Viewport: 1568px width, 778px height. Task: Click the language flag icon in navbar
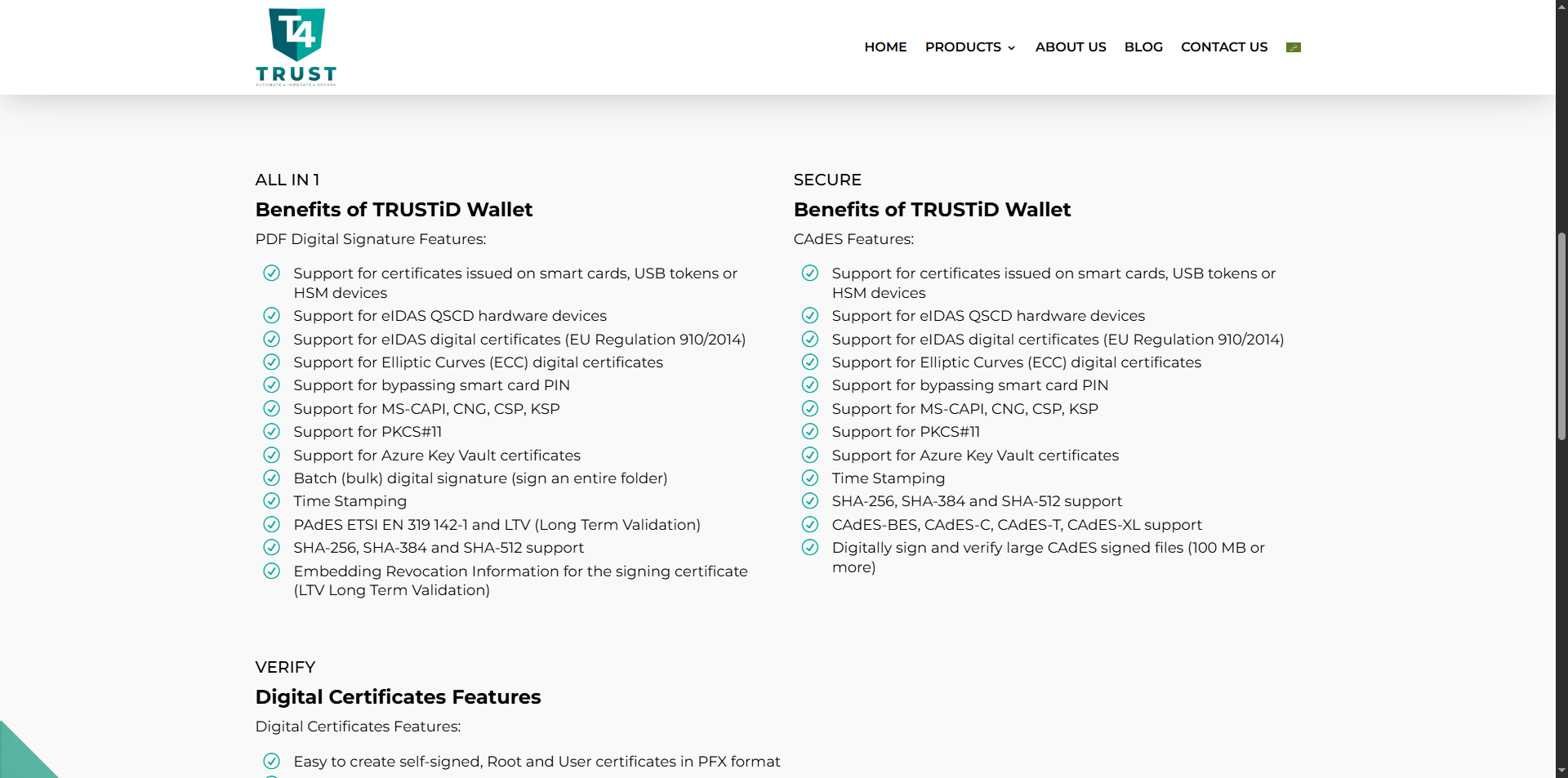tap(1294, 47)
